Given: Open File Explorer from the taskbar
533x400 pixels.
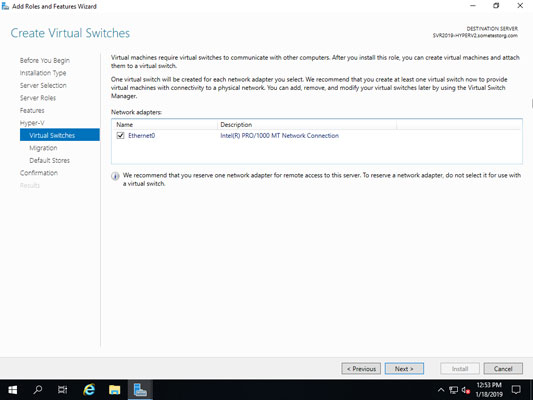Looking at the screenshot, I should click(115, 390).
